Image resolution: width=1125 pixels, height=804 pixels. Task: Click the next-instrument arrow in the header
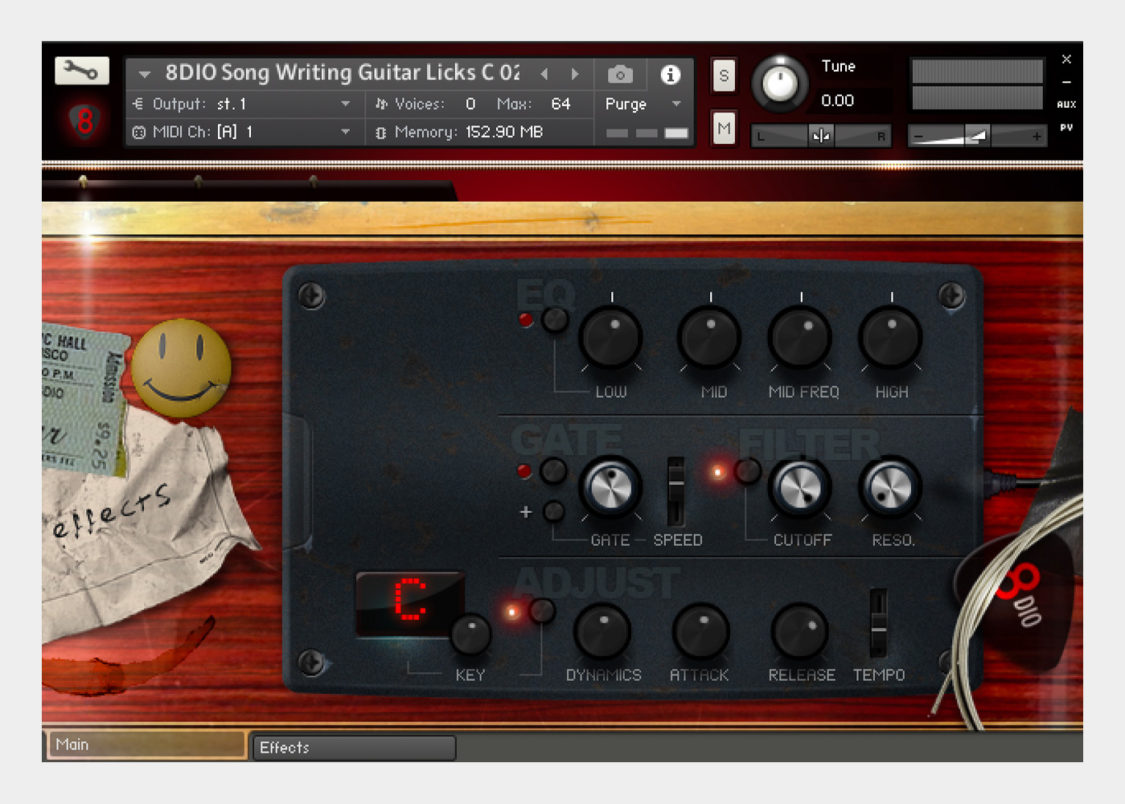[x=576, y=73]
